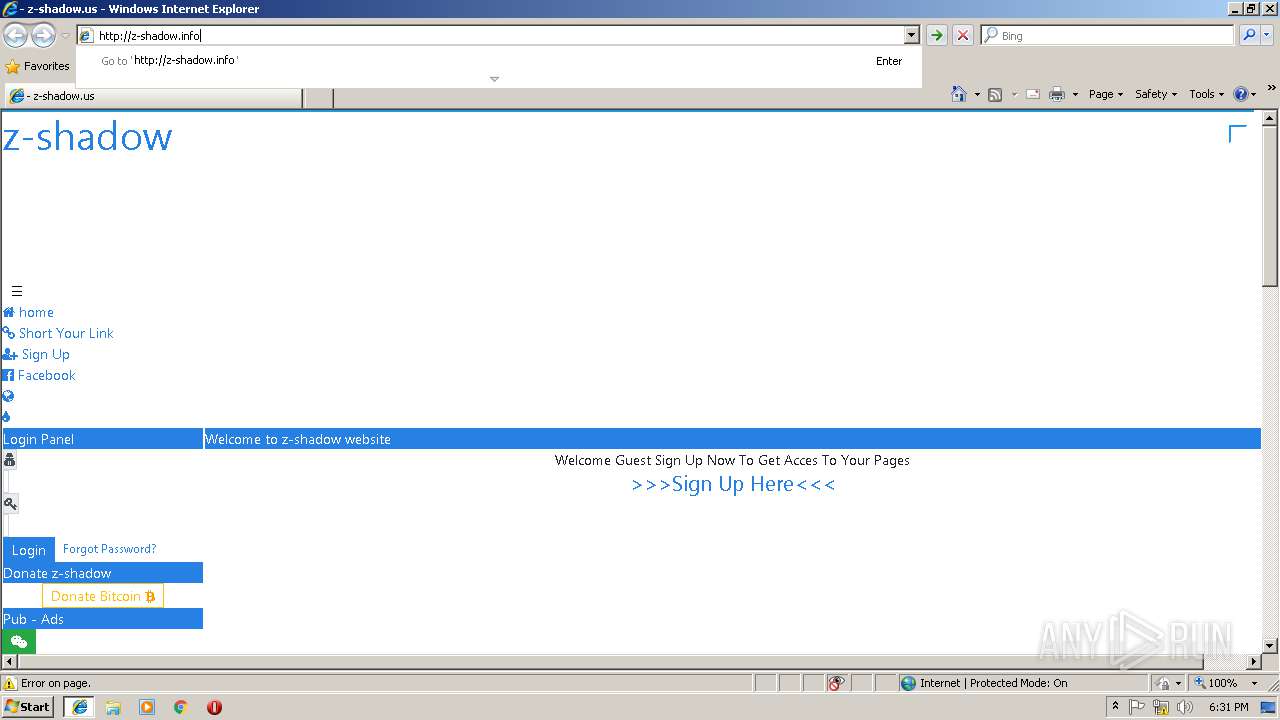Image resolution: width=1280 pixels, height=720 pixels.
Task: Expand the toolbar overflow chevron
Action: 1271,88
